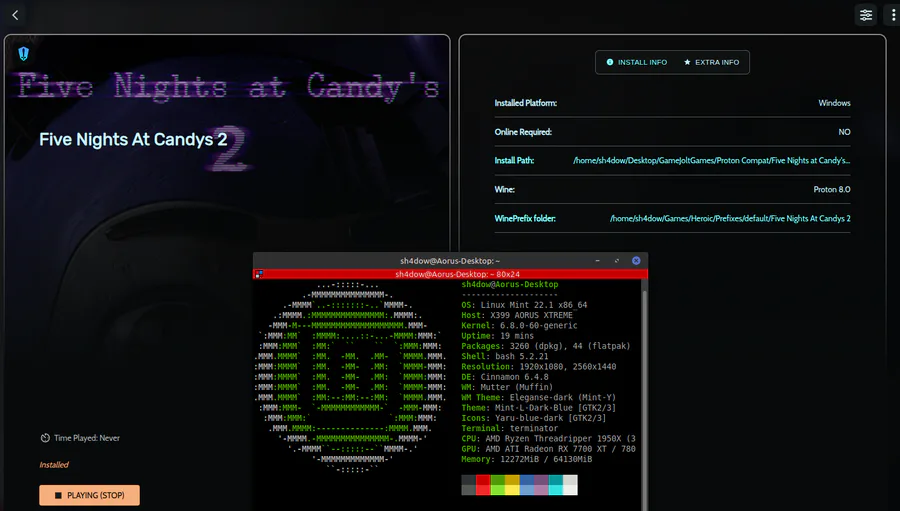Click the Installed status text
Image resolution: width=900 pixels, height=511 pixels.
(x=54, y=465)
